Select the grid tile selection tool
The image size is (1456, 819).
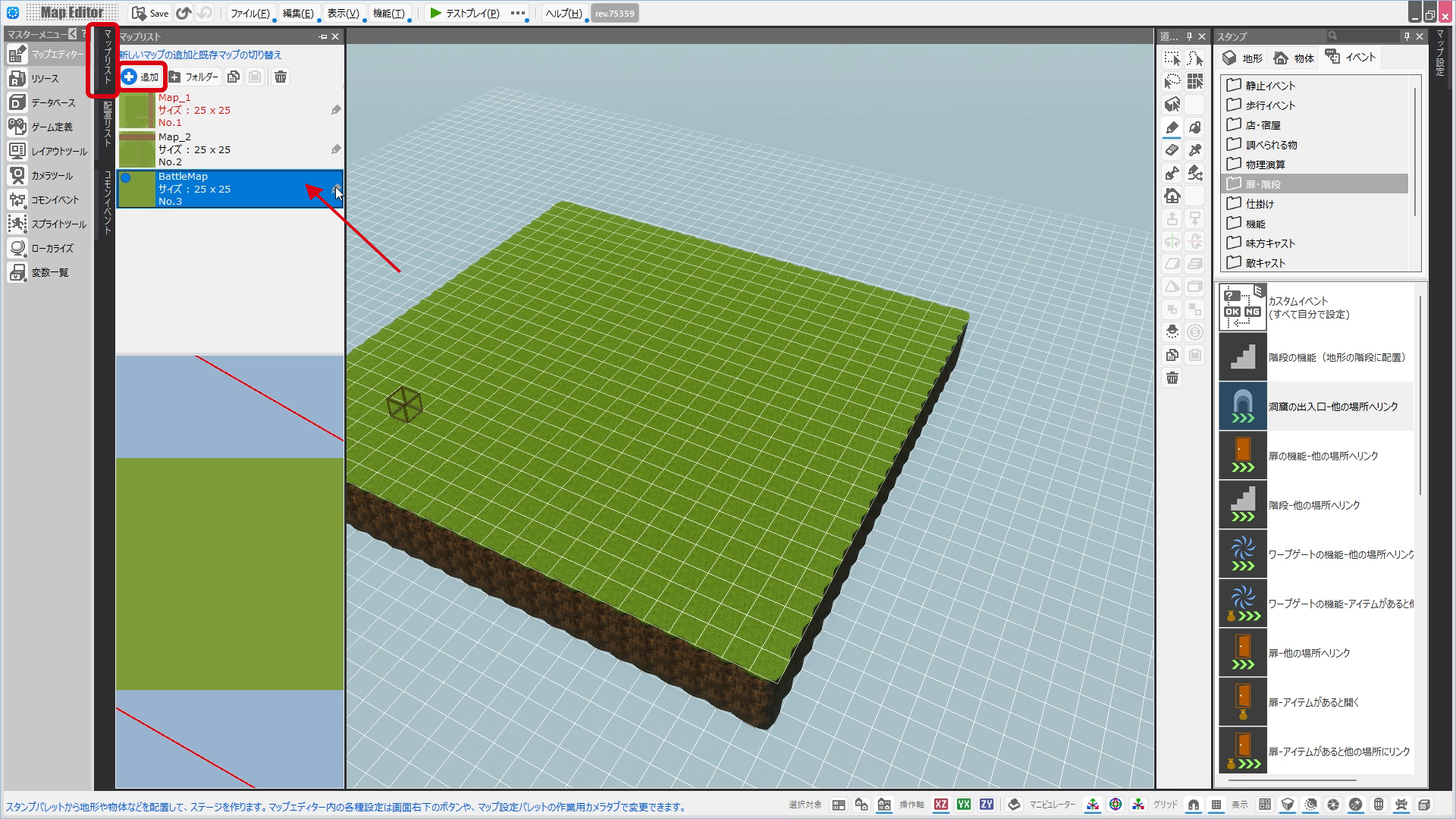click(1195, 82)
